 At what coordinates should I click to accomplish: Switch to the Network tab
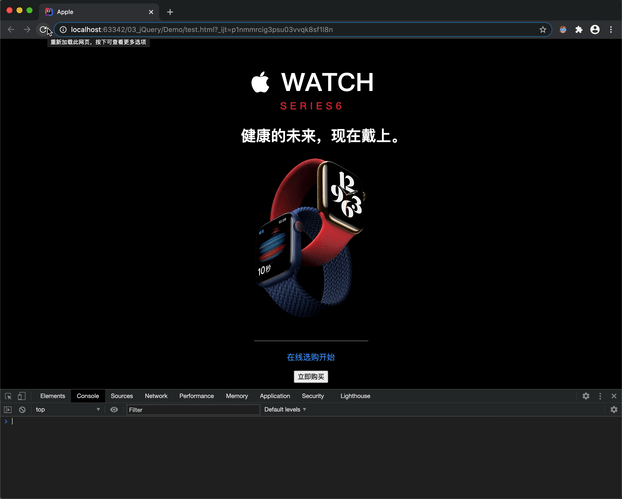click(x=156, y=396)
